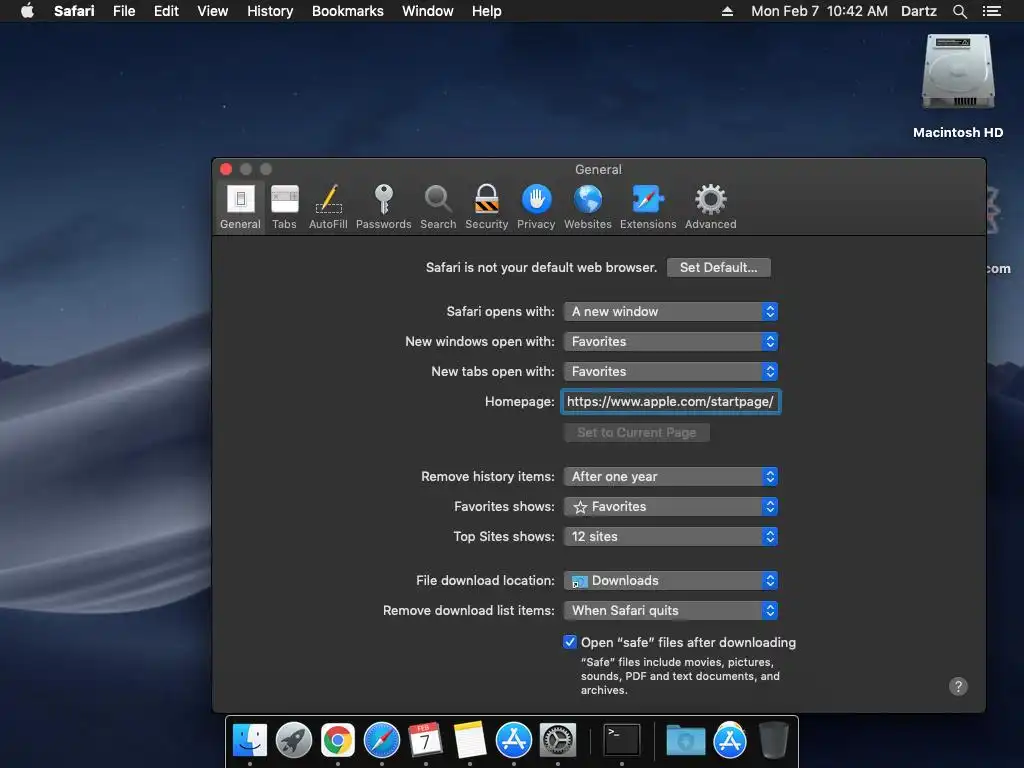The width and height of the screenshot is (1024, 768).
Task: Open the Privacy preferences pane
Action: (536, 207)
